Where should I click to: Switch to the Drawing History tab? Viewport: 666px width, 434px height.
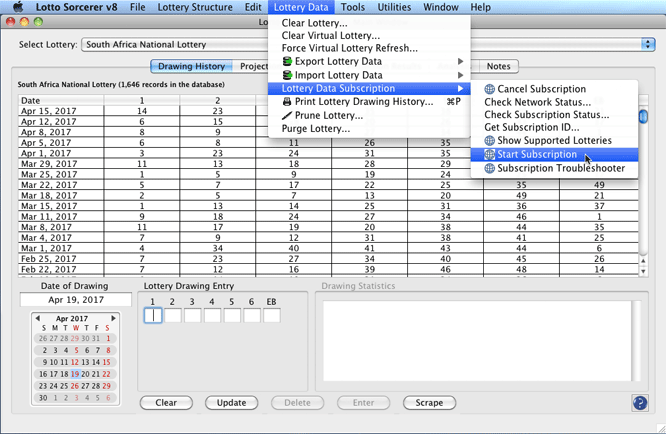click(191, 66)
